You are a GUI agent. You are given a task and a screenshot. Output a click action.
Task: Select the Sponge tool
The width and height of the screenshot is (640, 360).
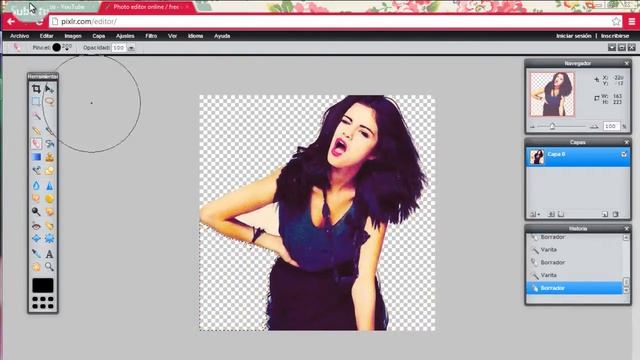49,198
